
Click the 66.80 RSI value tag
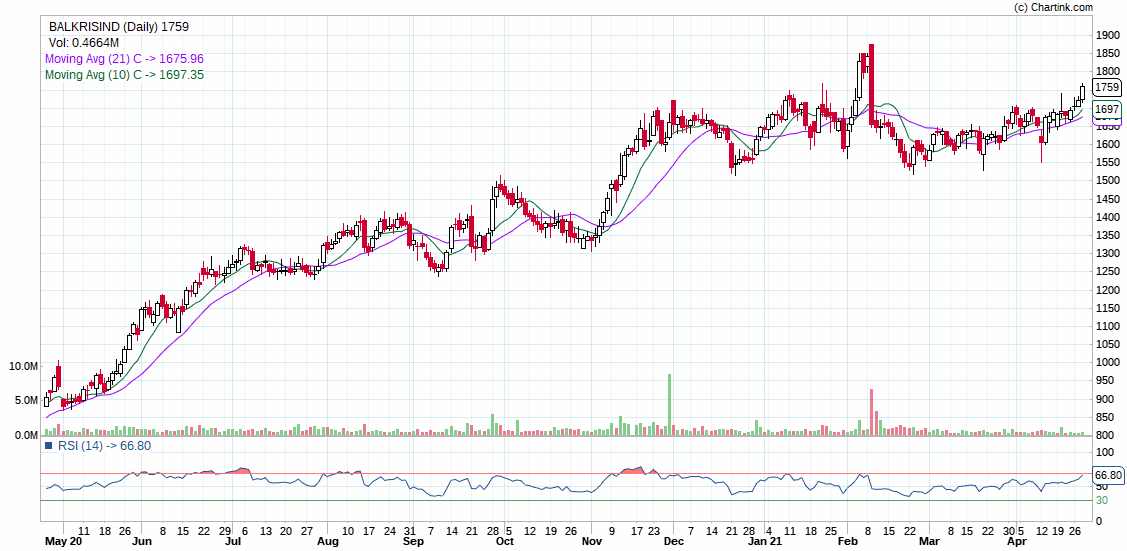[1107, 475]
